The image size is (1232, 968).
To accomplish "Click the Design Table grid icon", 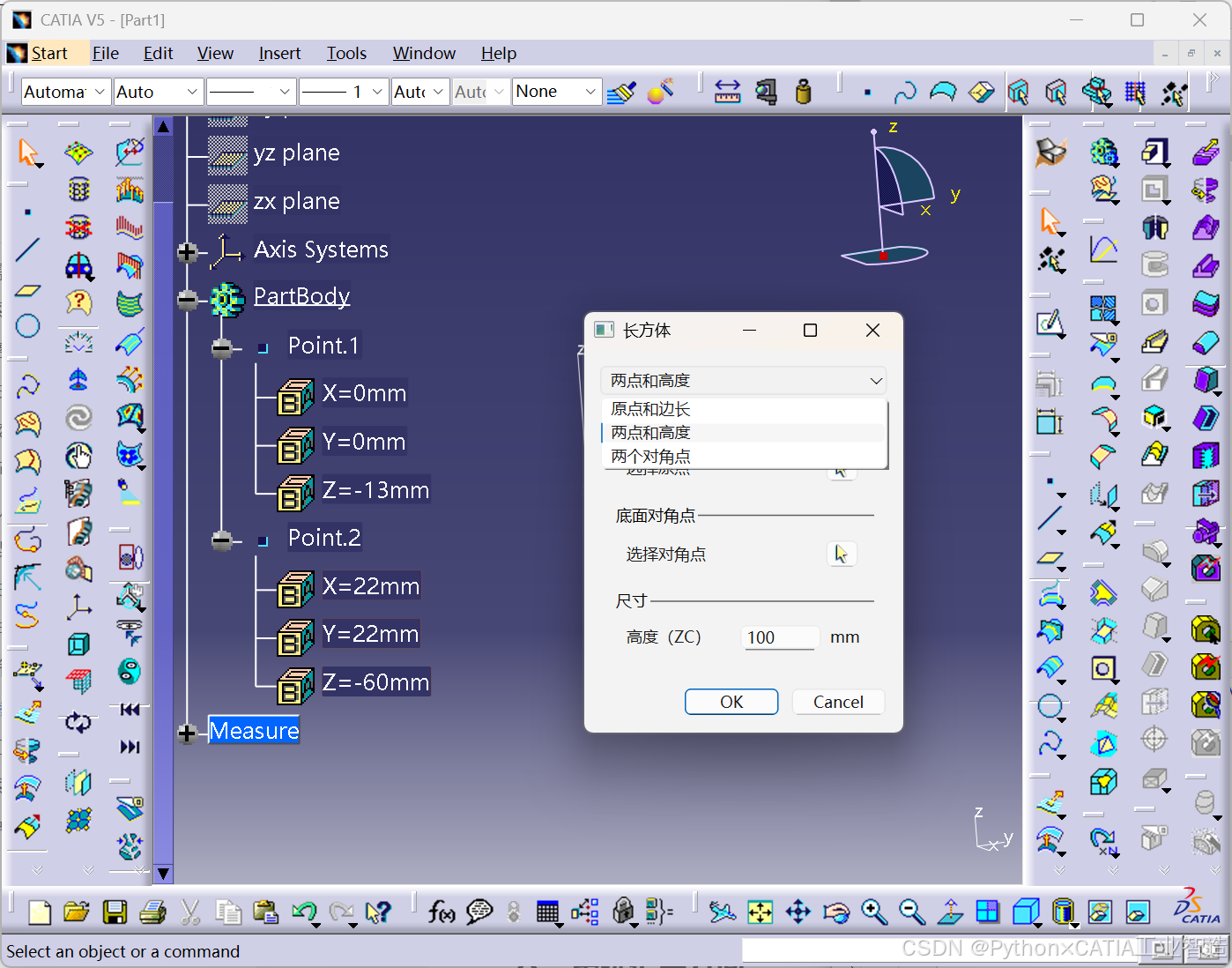I will pos(547,912).
